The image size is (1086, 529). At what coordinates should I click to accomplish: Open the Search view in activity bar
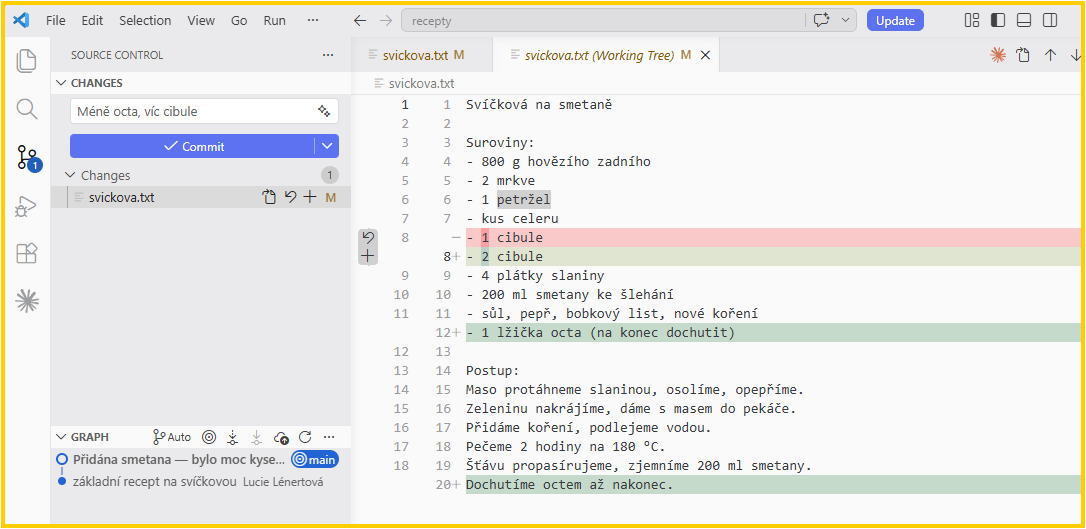pos(26,109)
